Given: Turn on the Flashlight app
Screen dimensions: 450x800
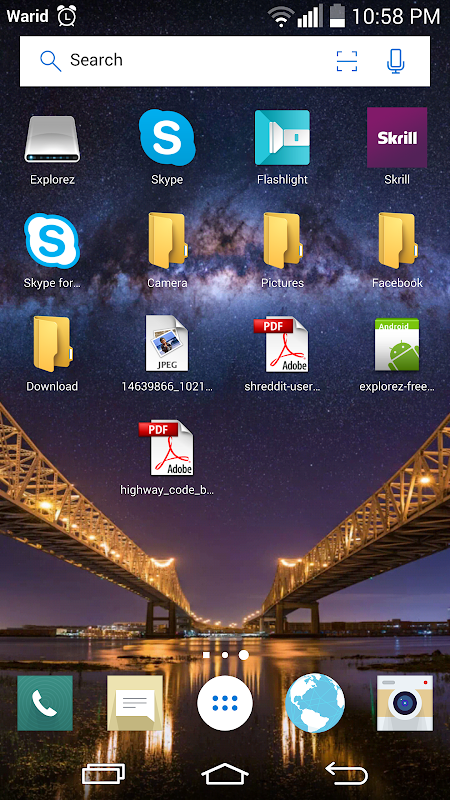Looking at the screenshot, I should click(282, 137).
